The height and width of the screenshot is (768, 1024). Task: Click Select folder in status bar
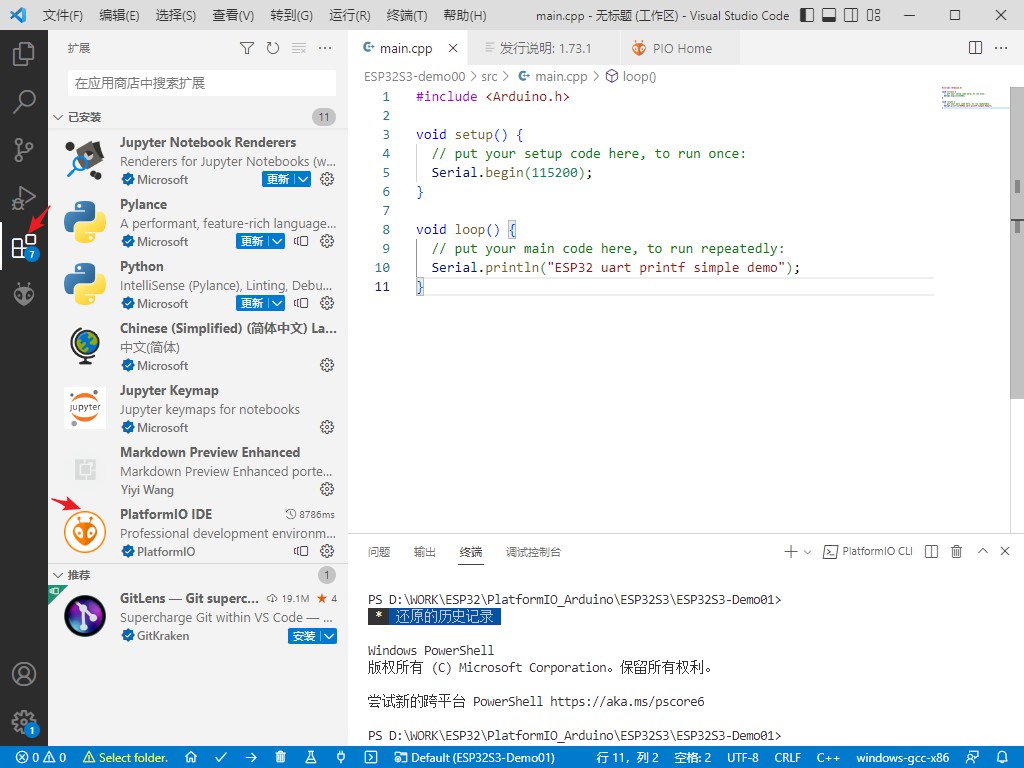point(125,758)
